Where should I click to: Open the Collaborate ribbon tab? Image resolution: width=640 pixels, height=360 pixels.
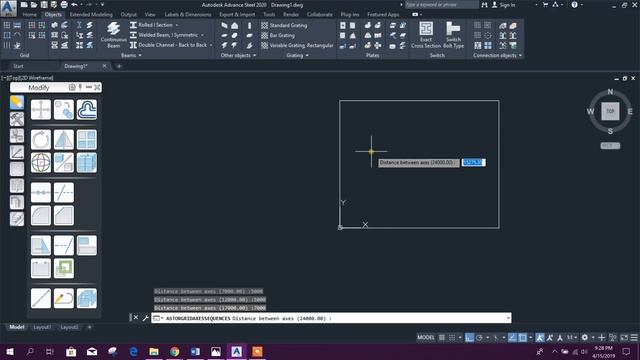(320, 14)
